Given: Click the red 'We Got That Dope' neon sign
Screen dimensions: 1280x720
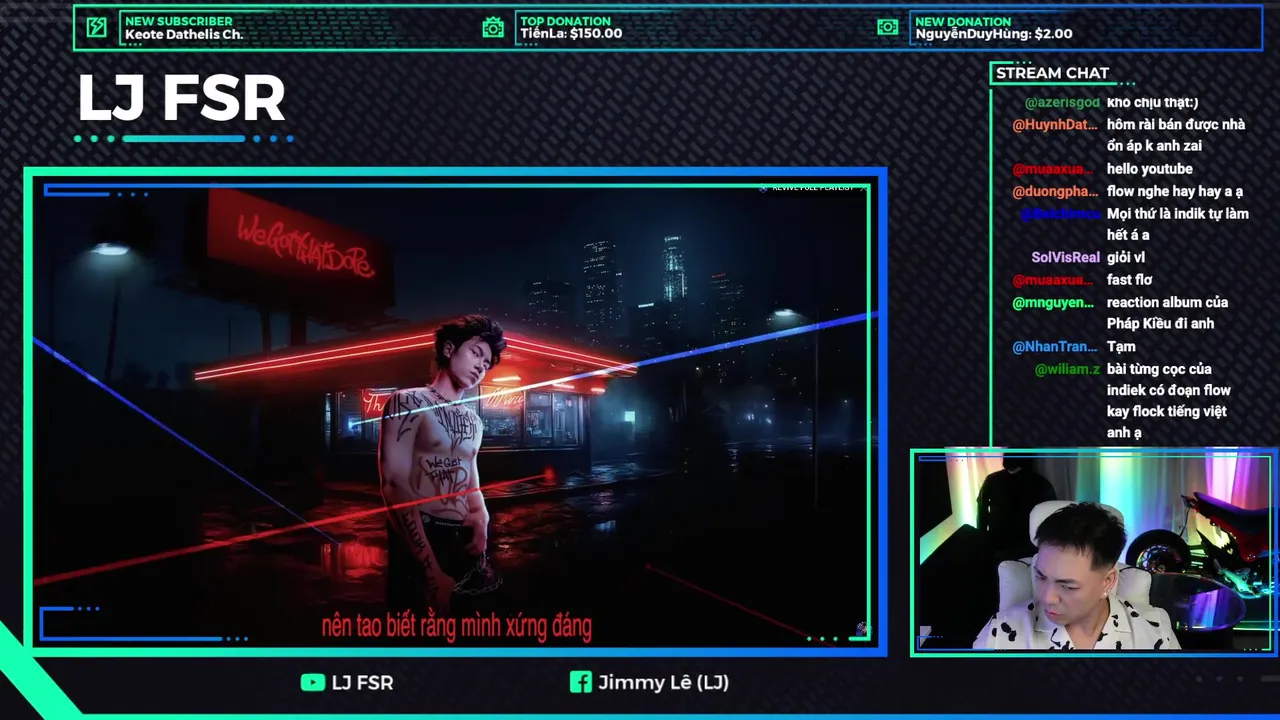Looking at the screenshot, I should click(305, 245).
